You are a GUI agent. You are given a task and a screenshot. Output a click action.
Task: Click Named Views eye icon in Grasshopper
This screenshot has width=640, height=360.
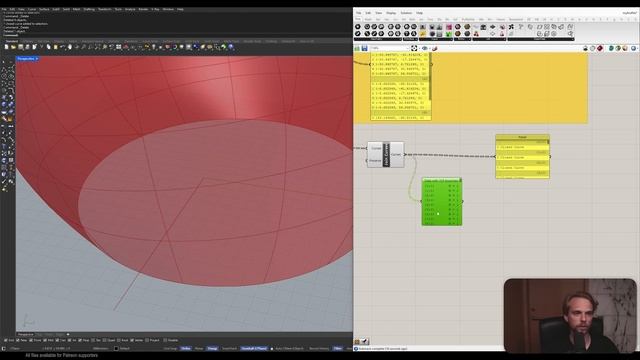click(424, 48)
